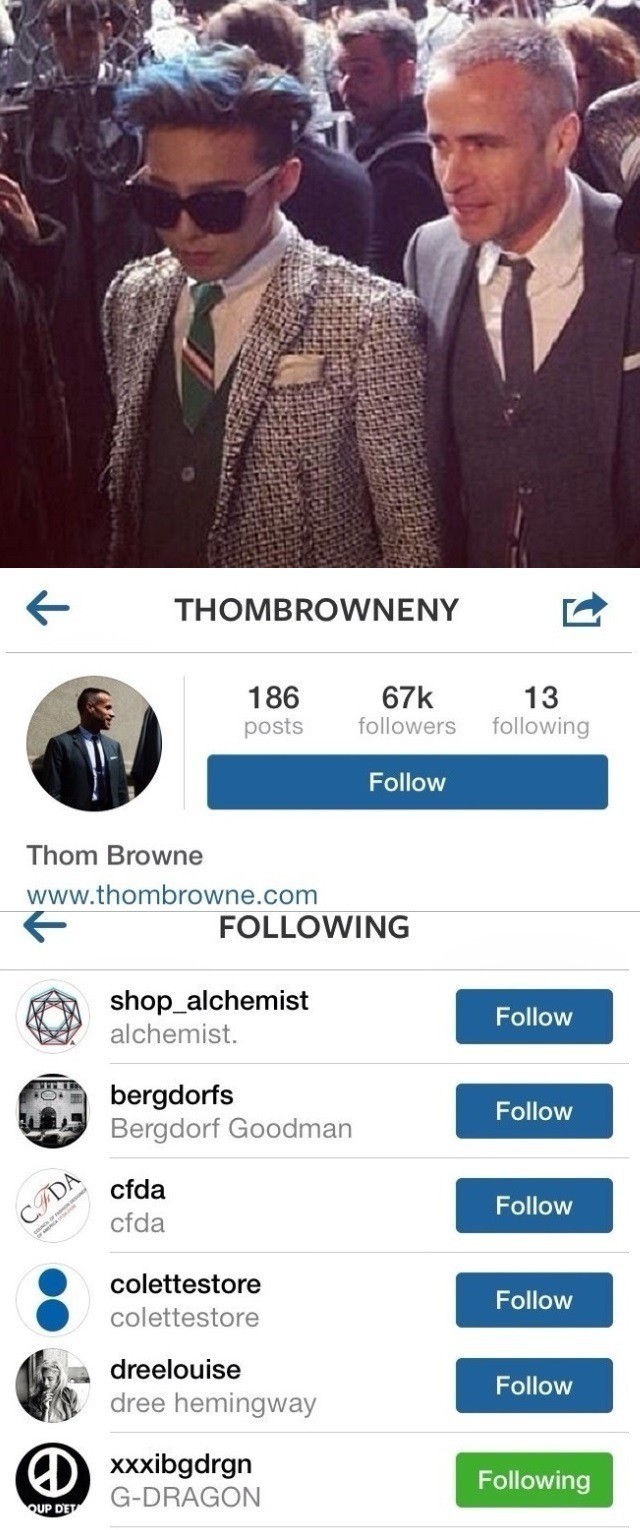The width and height of the screenshot is (640, 1530).
Task: View the 67k followers list
Action: click(x=407, y=710)
